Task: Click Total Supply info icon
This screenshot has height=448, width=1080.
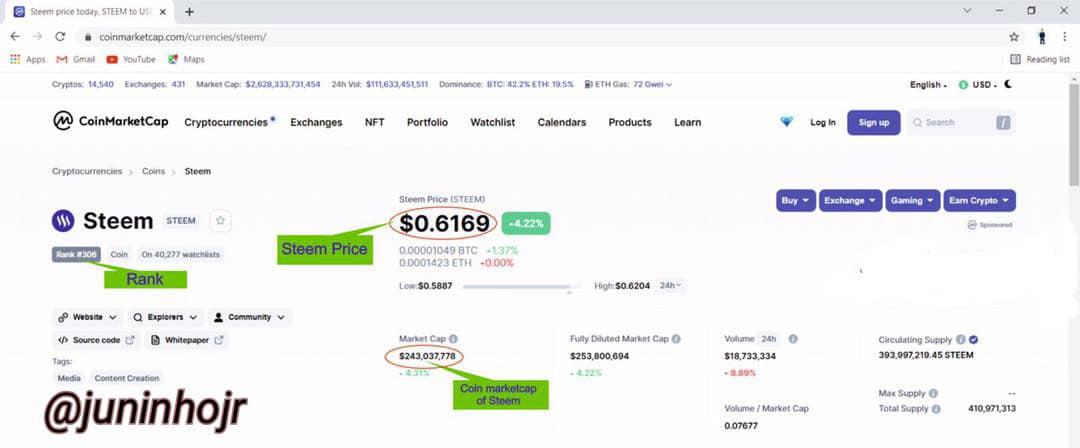Action: [x=936, y=409]
